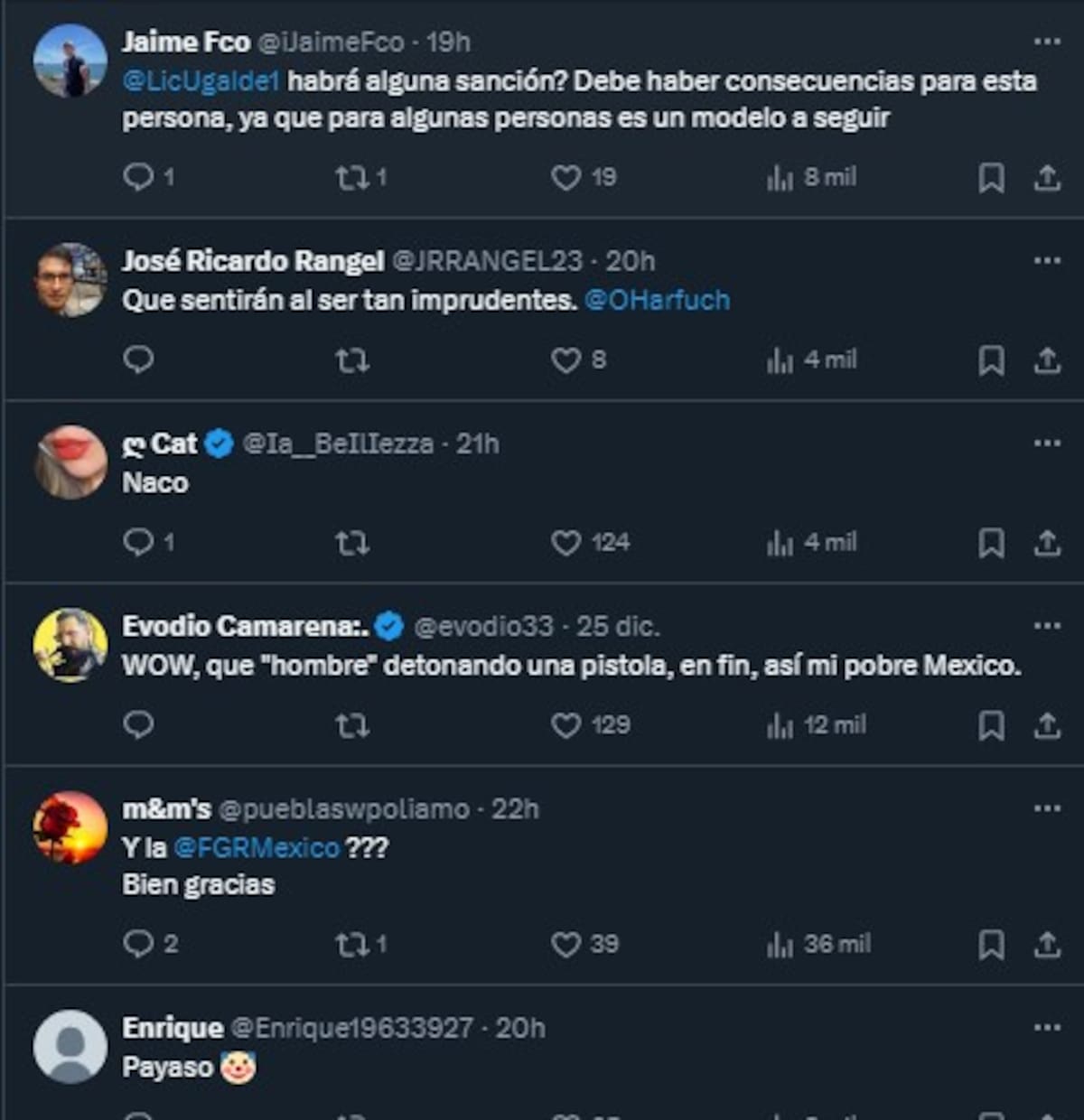1084x1120 pixels.
Task: Click the @FGRMexico mention
Action: pyautogui.click(x=257, y=847)
